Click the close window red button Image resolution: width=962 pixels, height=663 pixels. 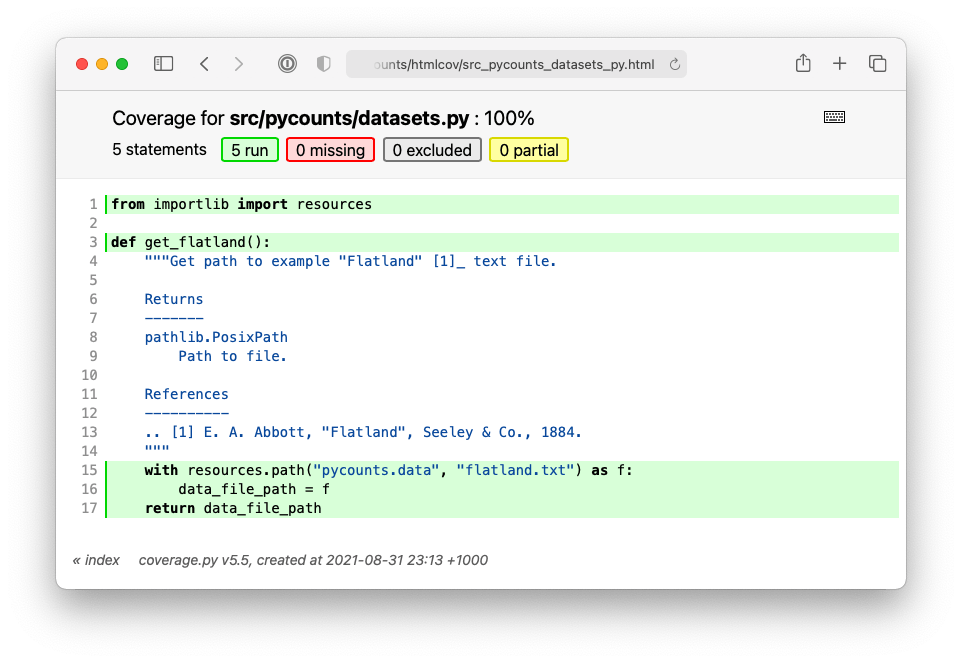coord(82,64)
